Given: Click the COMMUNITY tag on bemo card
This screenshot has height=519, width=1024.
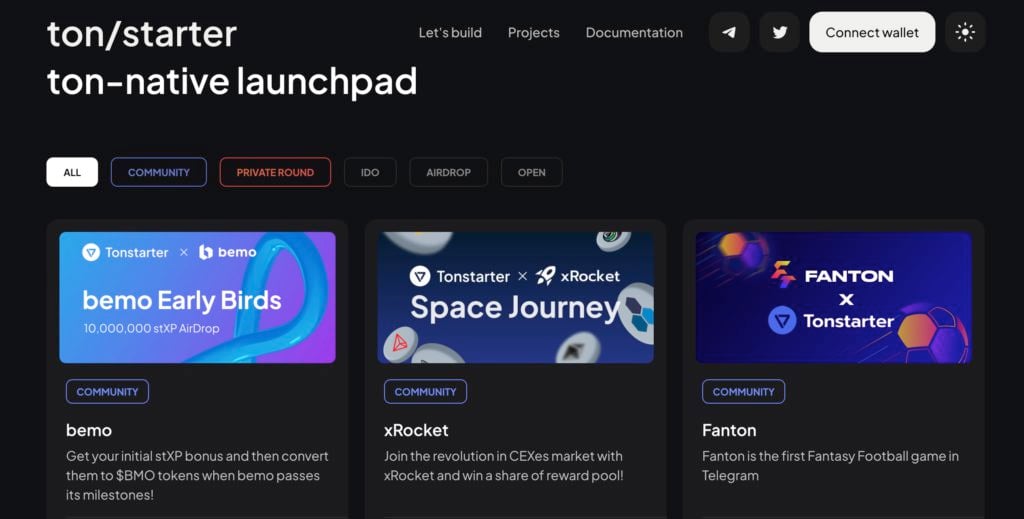Looking at the screenshot, I should pos(107,392).
